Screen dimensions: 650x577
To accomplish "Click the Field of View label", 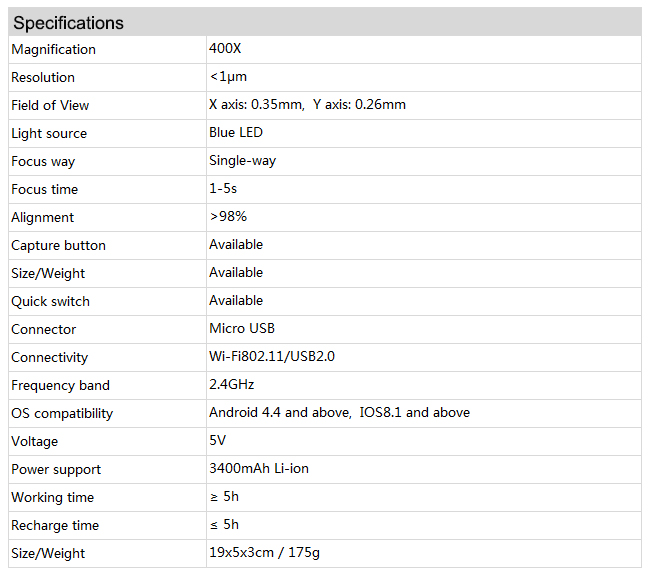I will [x=50, y=105].
